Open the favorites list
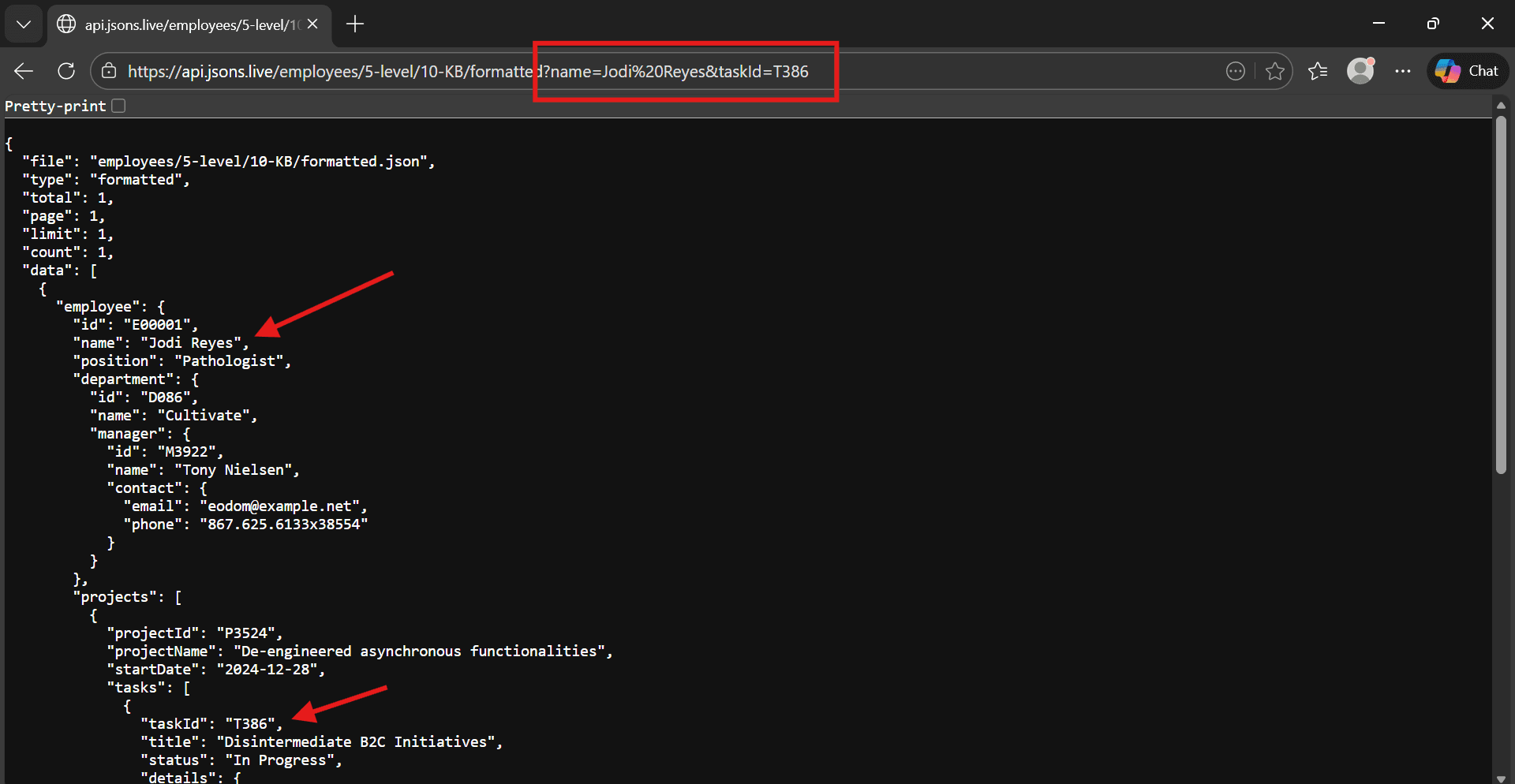The height and width of the screenshot is (784, 1515). [x=1318, y=71]
